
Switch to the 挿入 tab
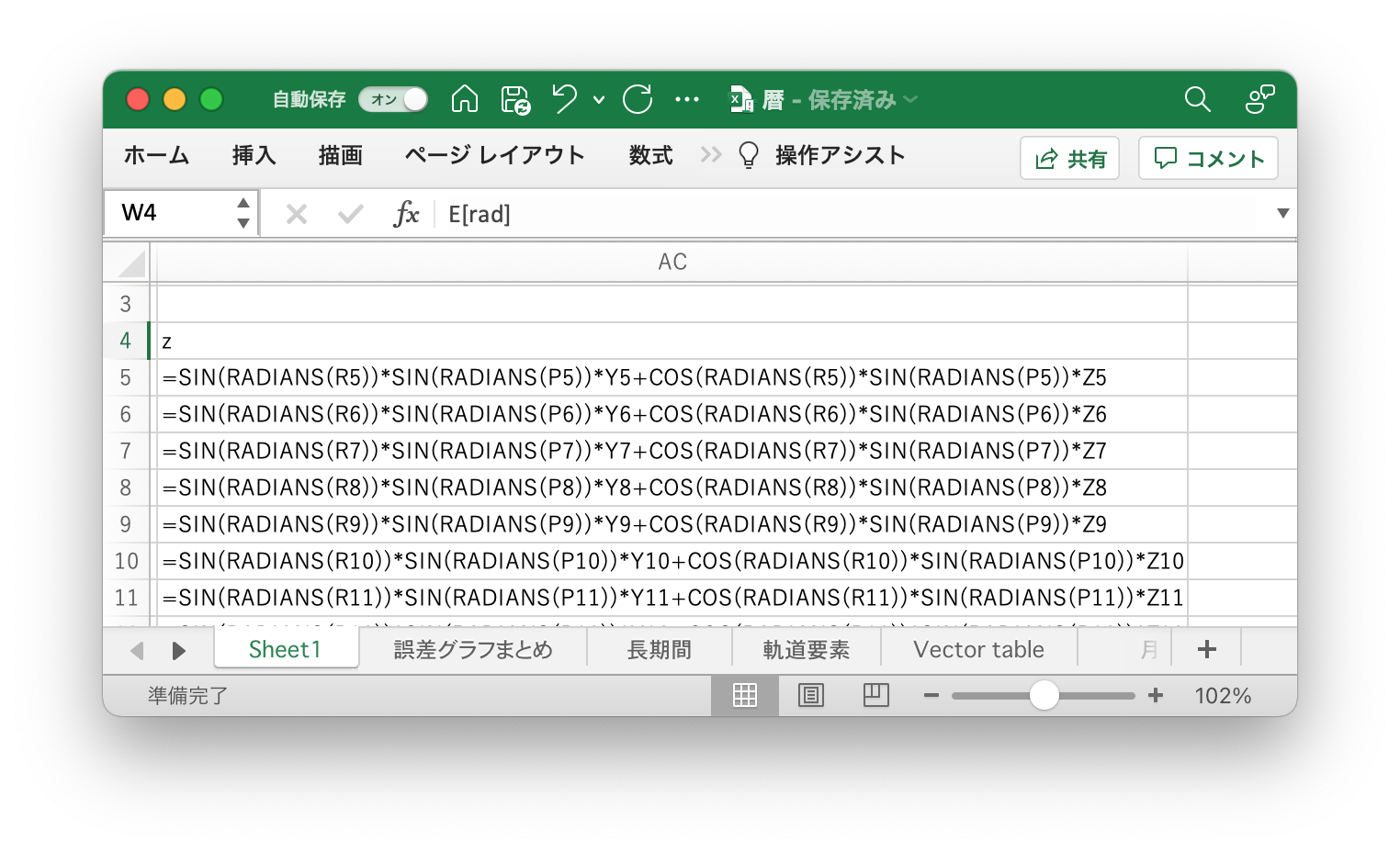point(254,155)
